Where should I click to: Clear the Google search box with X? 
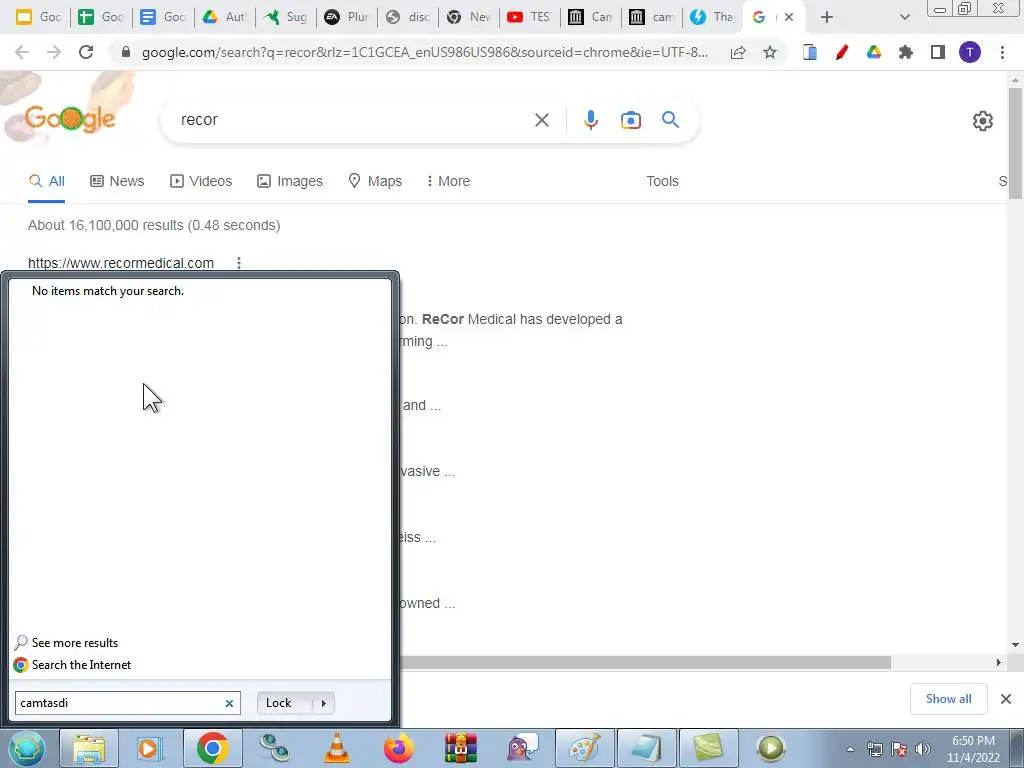(x=541, y=120)
